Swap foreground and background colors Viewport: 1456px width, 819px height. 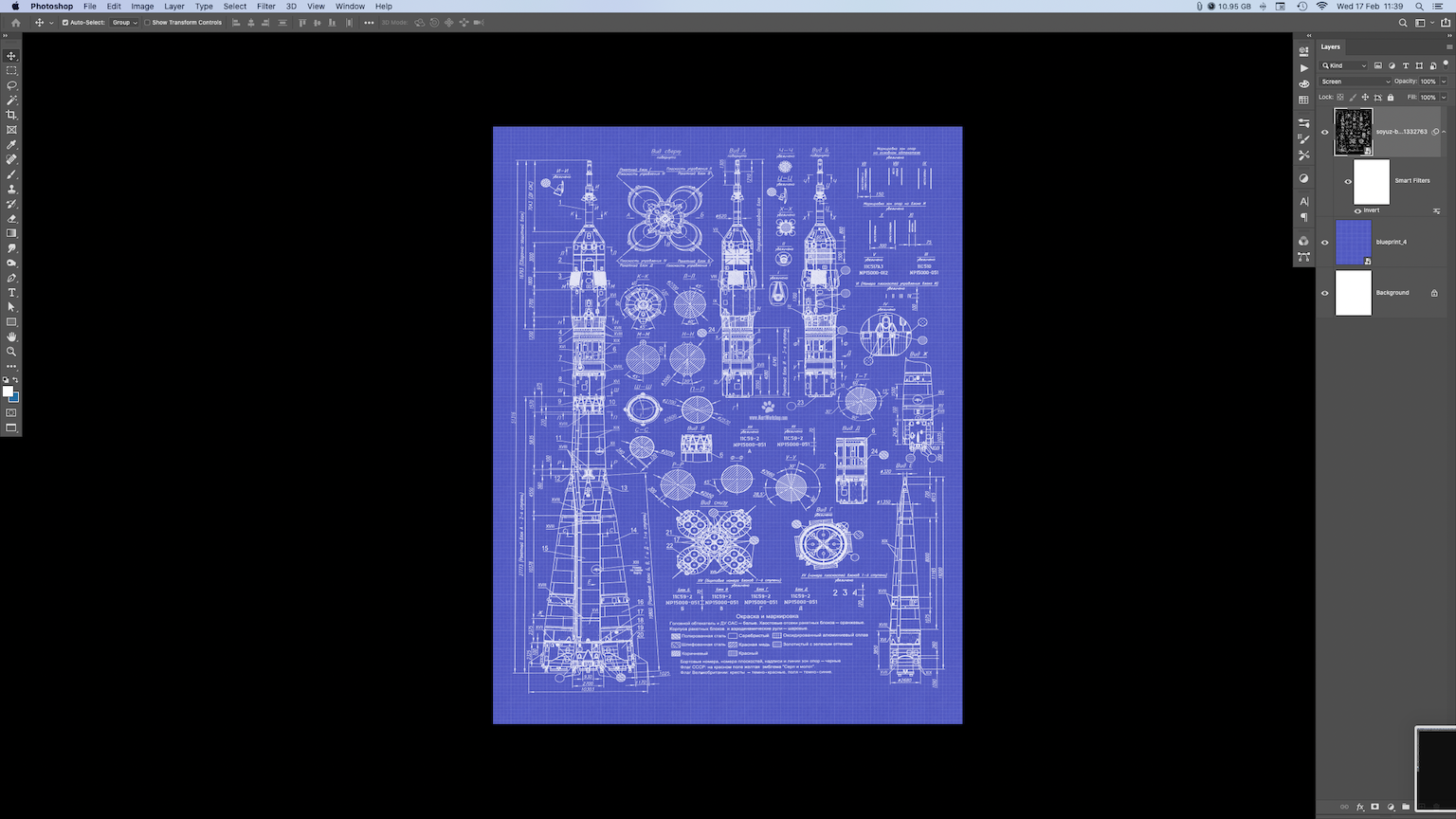(15, 380)
